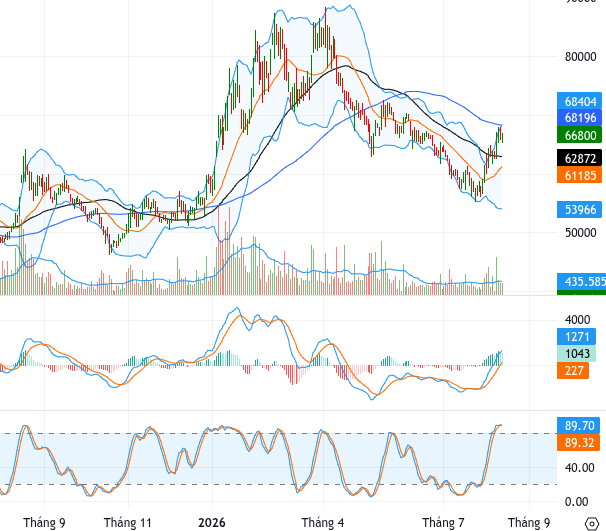This screenshot has height=531, width=606.
Task: Click the green 66800 last price label
Action: [580, 135]
